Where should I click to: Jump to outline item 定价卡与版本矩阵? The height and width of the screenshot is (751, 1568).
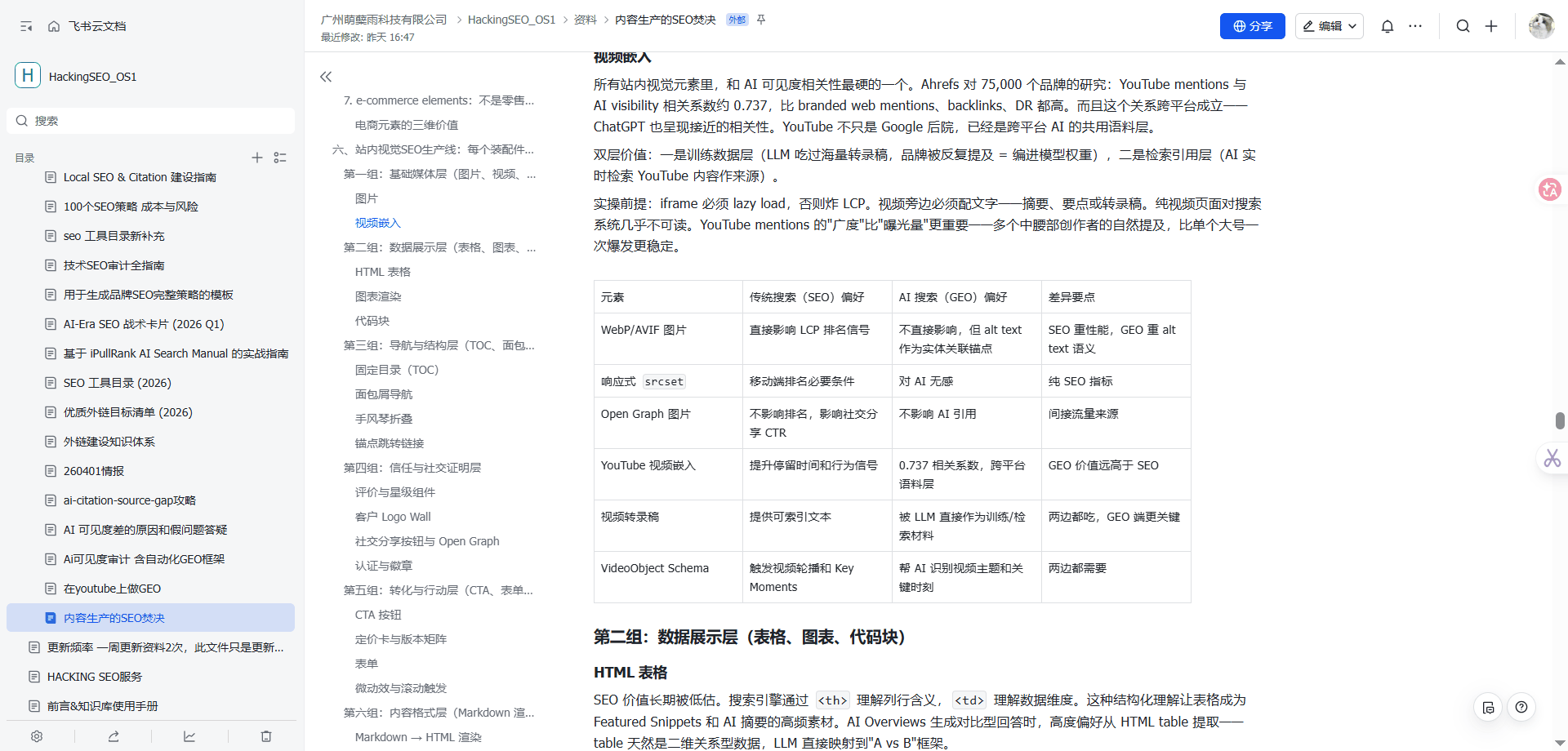400,639
